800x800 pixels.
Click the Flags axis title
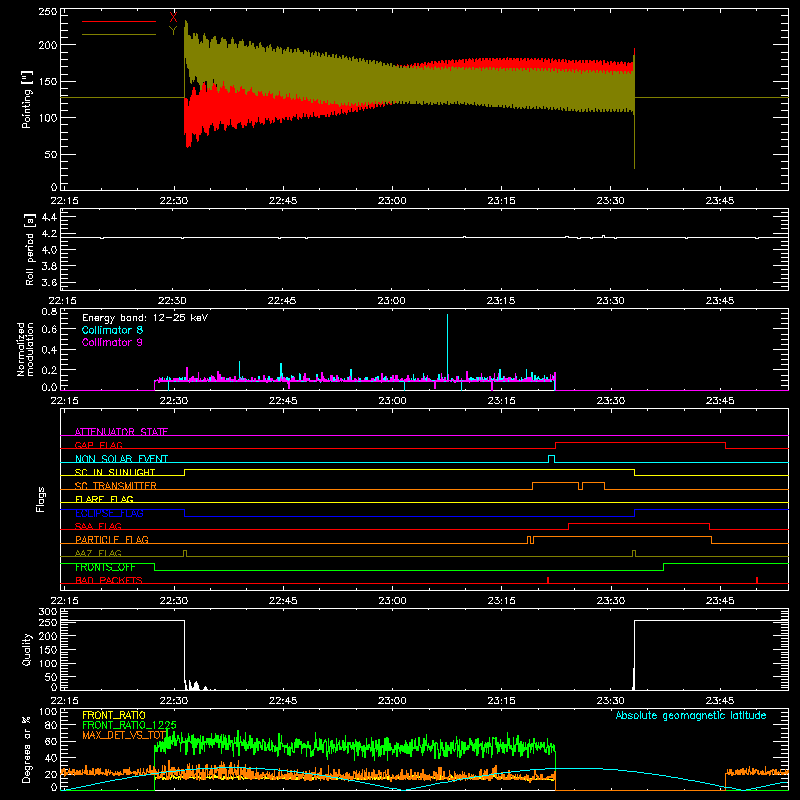click(x=40, y=500)
